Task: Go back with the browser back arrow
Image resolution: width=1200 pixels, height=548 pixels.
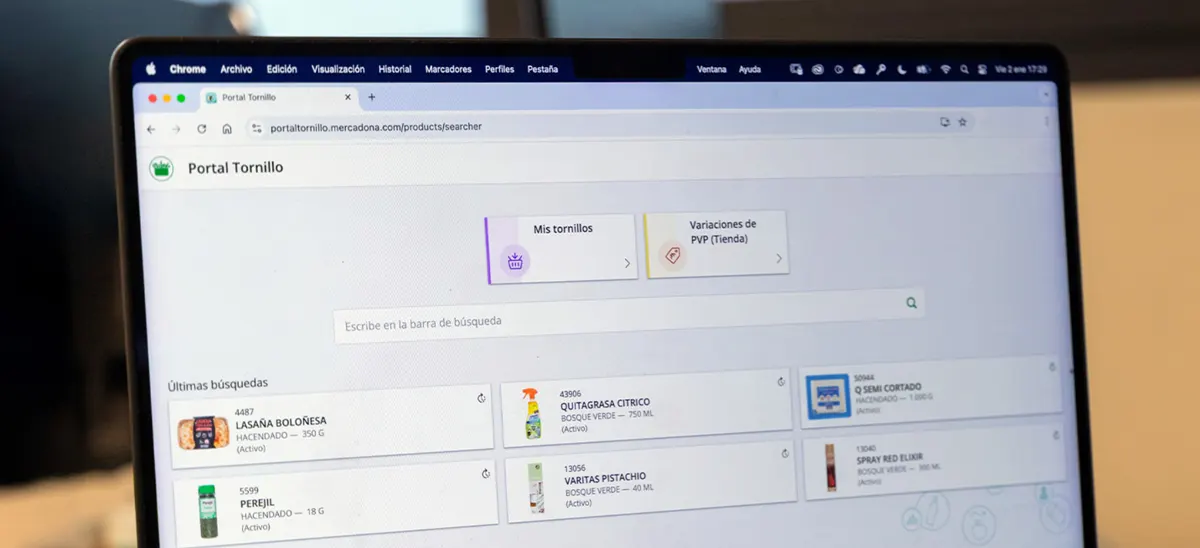Action: click(151, 129)
